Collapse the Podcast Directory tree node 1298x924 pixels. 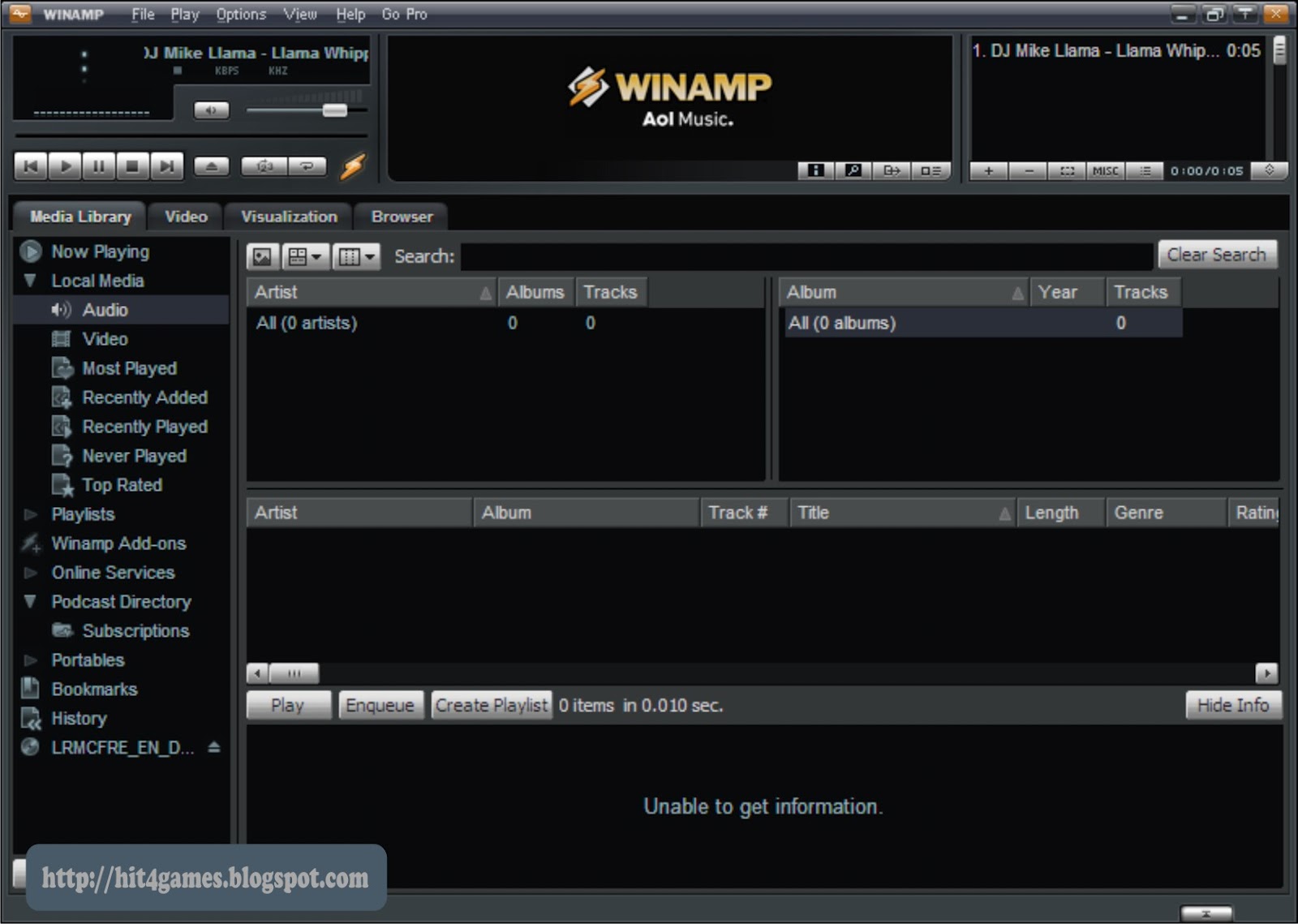point(30,602)
